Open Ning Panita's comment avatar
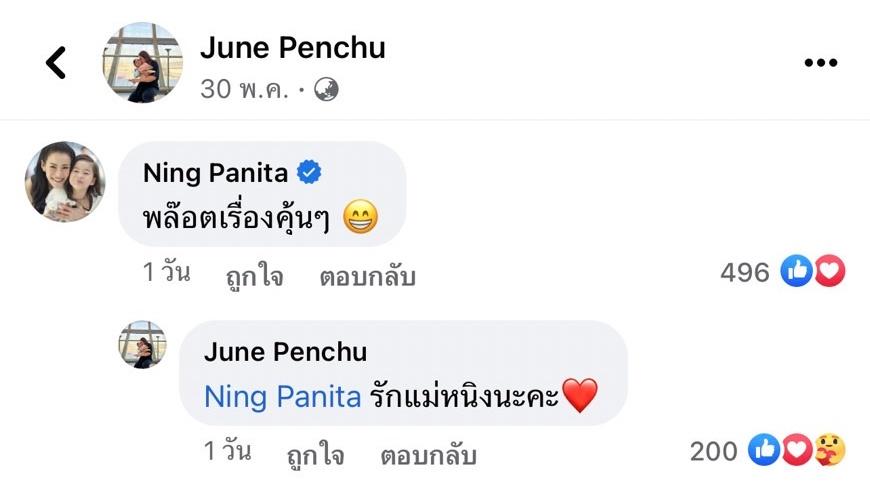The image size is (870, 488). [x=65, y=181]
